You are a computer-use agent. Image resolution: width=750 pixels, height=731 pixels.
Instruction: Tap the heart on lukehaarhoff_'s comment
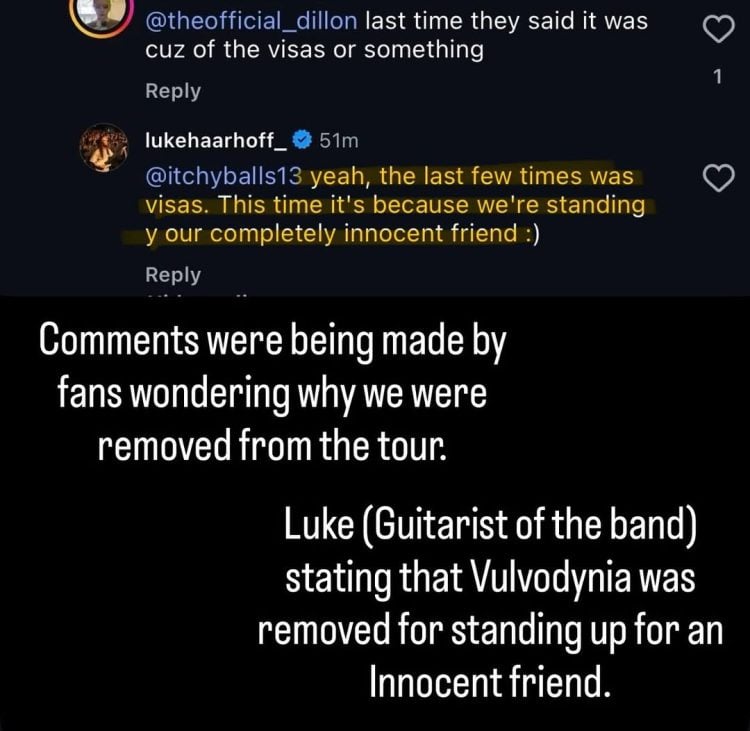pos(719,180)
